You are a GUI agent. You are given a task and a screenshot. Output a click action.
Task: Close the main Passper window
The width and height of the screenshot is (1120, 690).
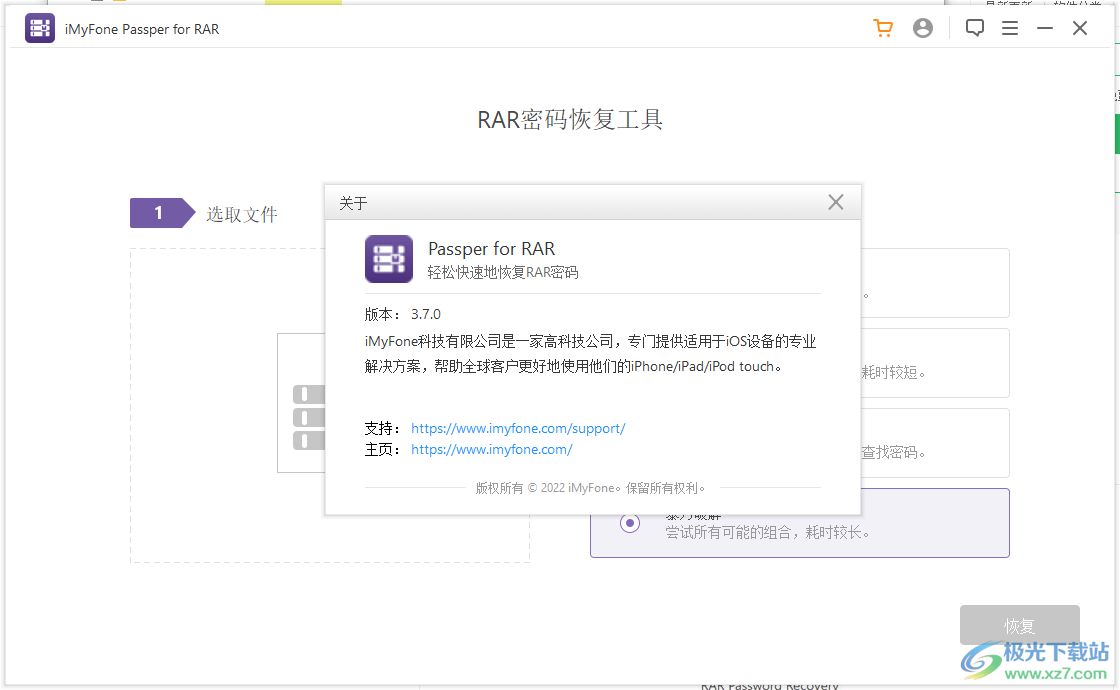click(1080, 29)
